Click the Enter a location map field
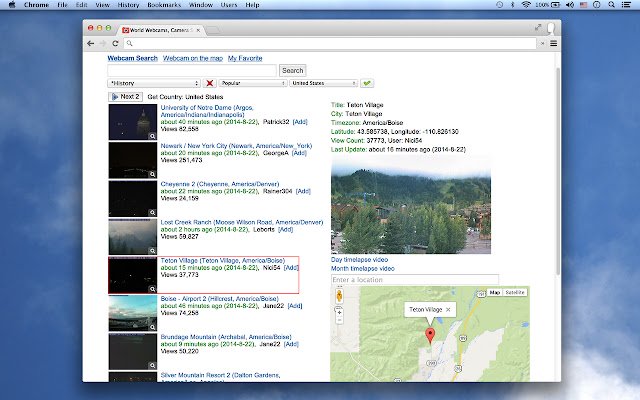 tap(415, 280)
